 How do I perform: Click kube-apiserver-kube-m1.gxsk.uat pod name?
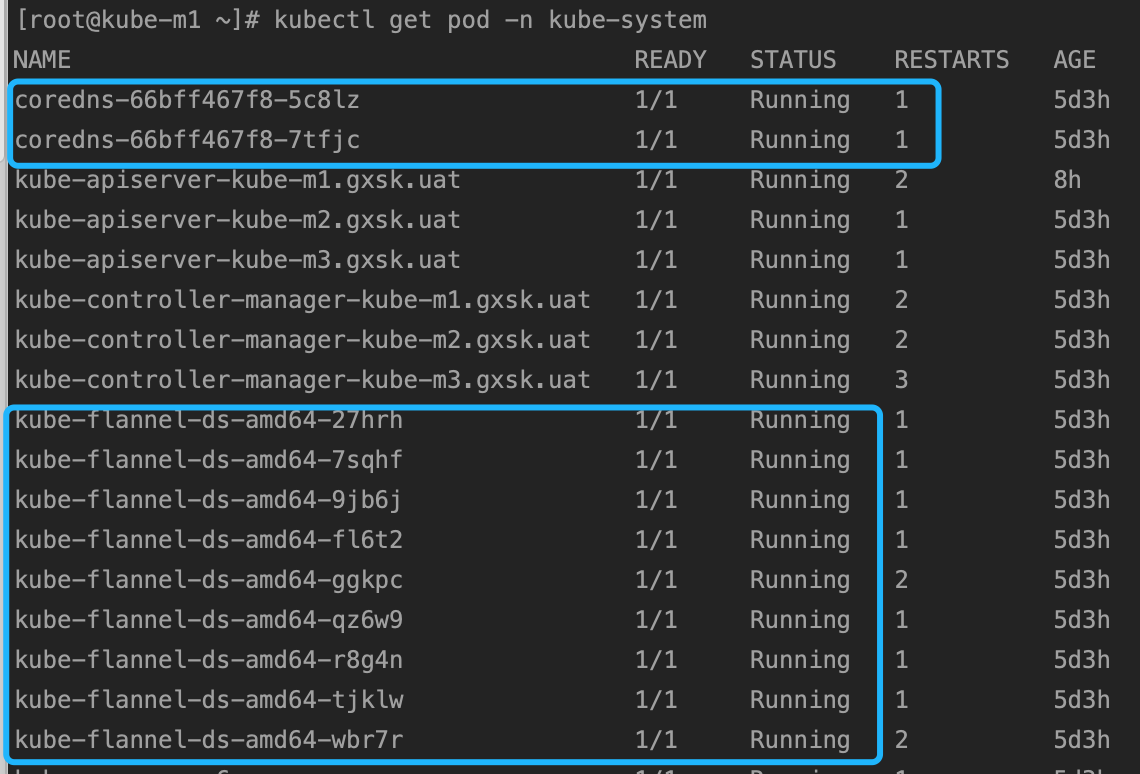[x=237, y=180]
